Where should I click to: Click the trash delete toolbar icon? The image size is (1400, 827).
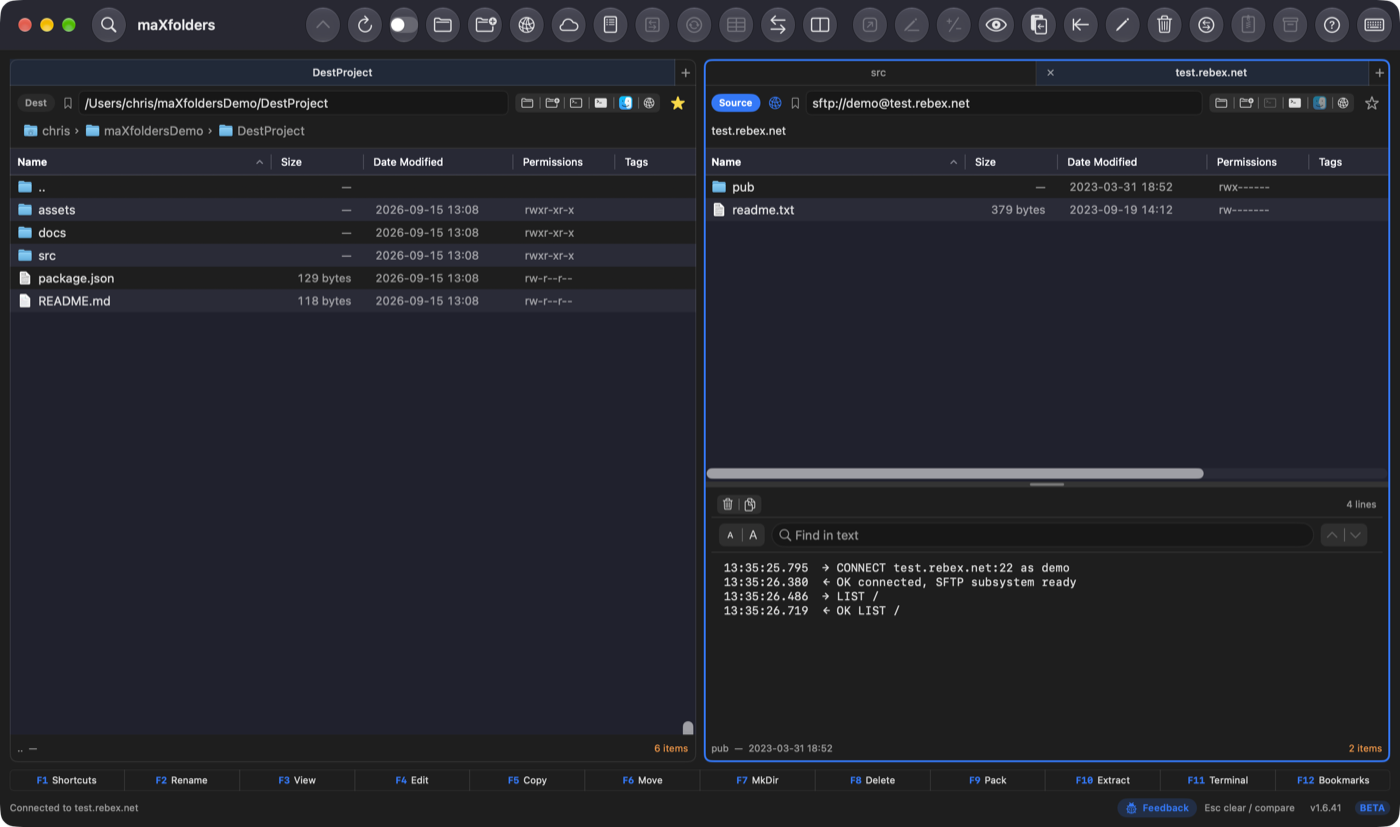1164,25
